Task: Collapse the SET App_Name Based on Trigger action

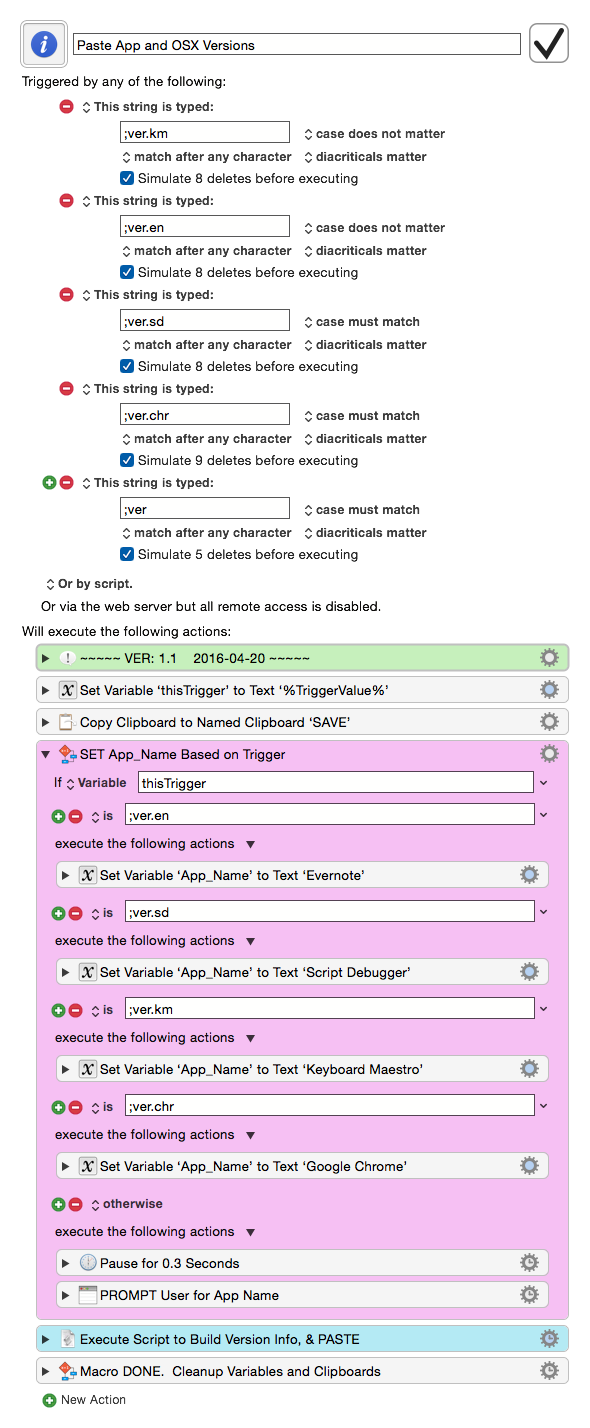Action: (46, 754)
